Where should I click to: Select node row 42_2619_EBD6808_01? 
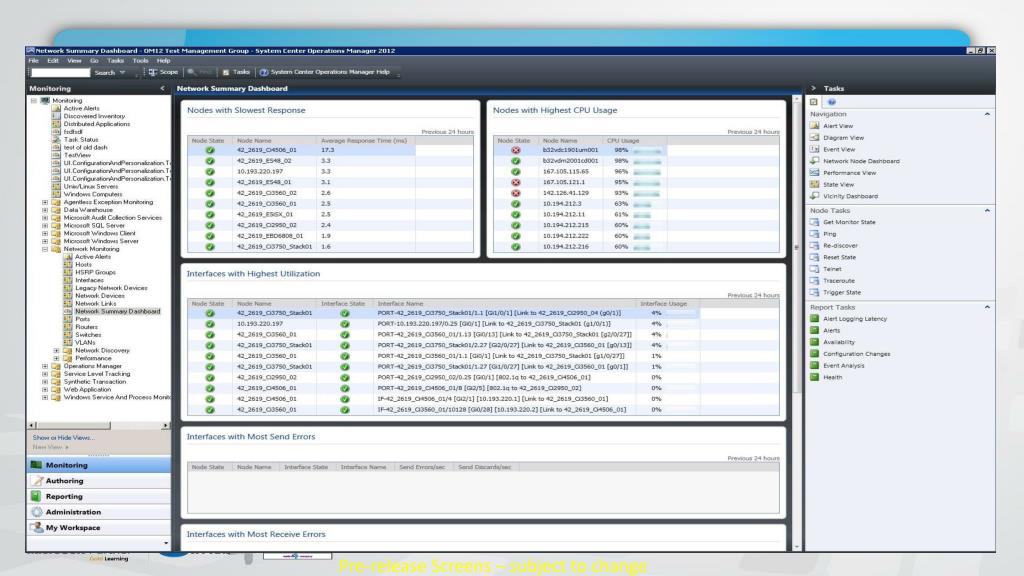coord(330,236)
